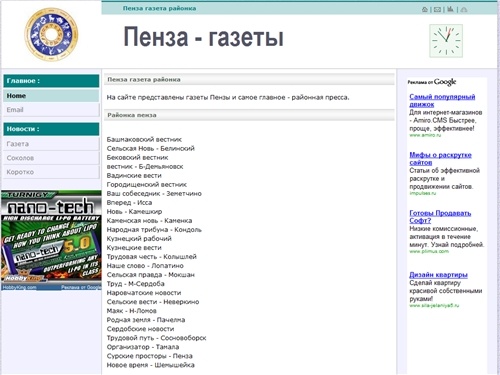
Task: Click the Пенза - газеты page title
Action: click(203, 37)
